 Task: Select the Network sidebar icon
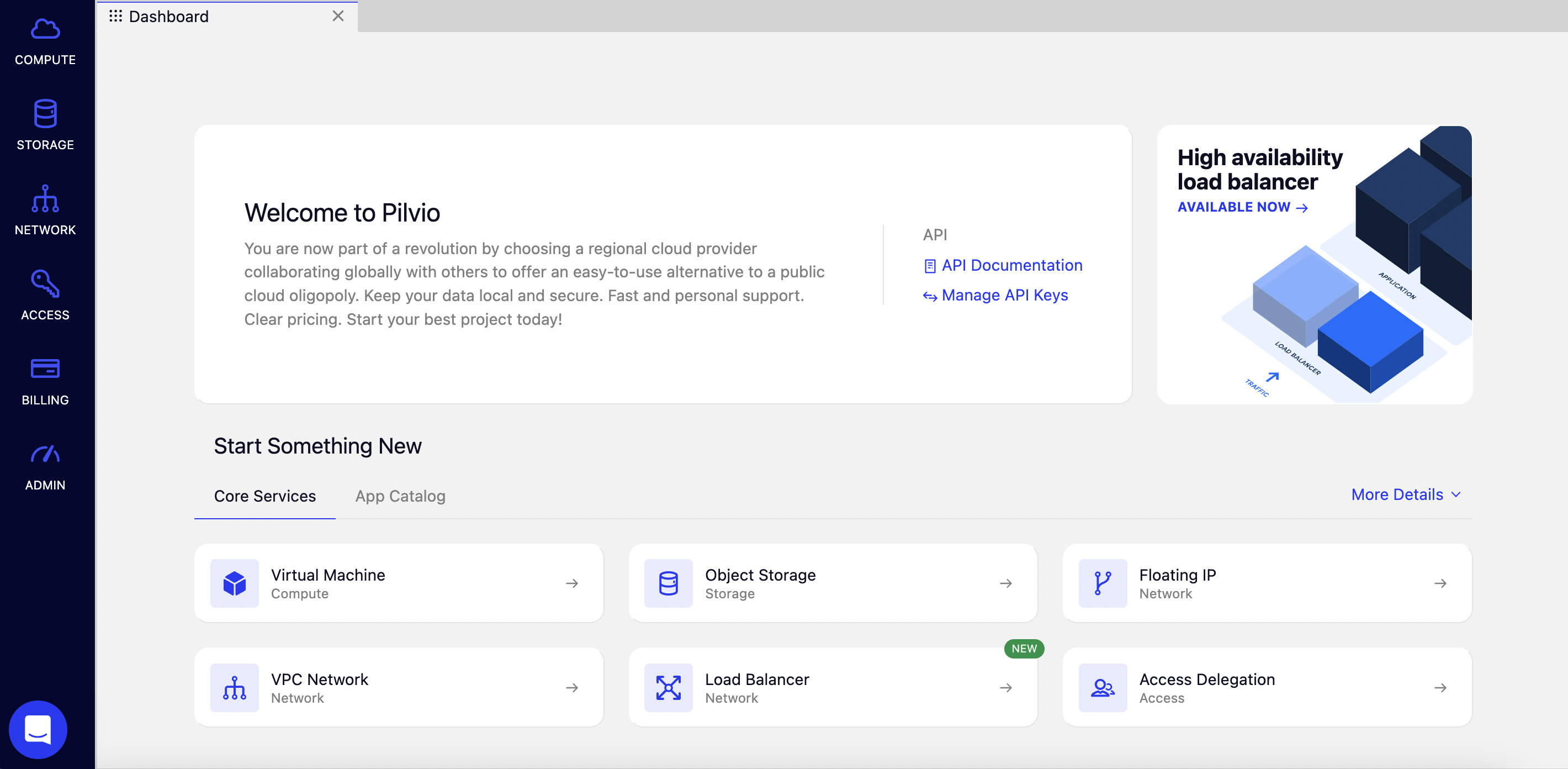pyautogui.click(x=45, y=199)
